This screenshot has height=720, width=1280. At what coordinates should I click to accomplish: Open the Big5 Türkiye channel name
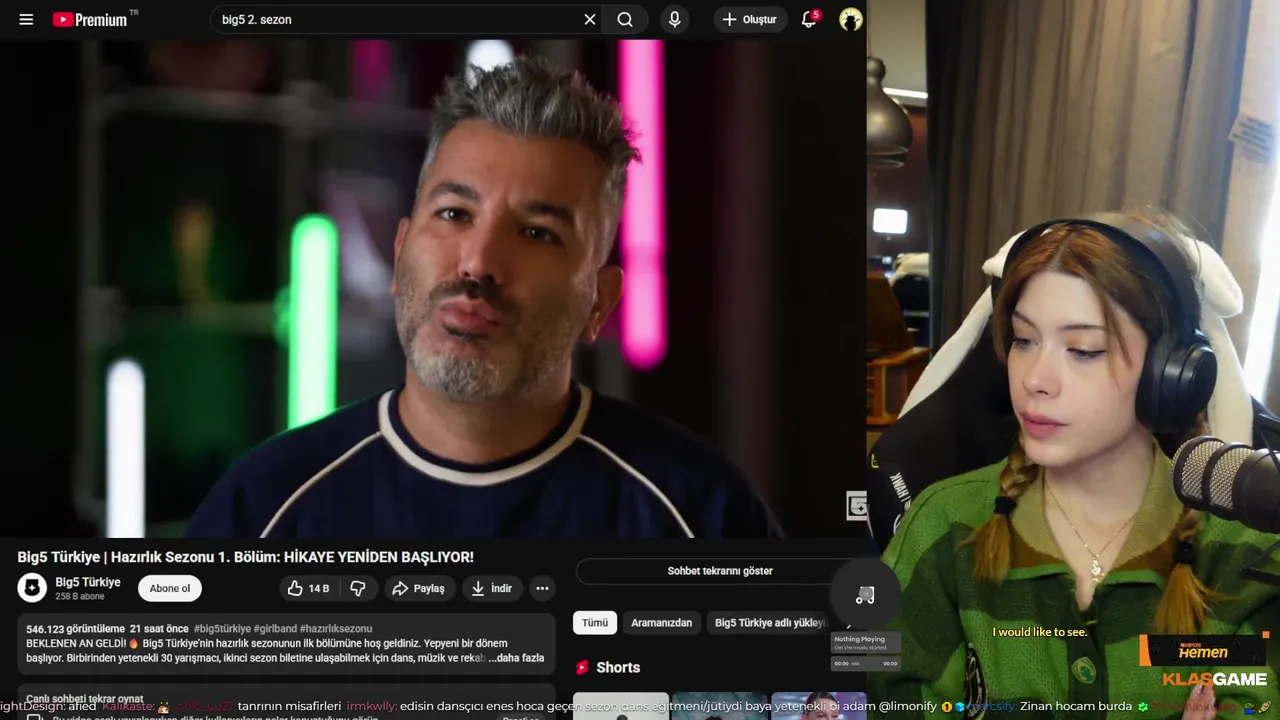[88, 582]
